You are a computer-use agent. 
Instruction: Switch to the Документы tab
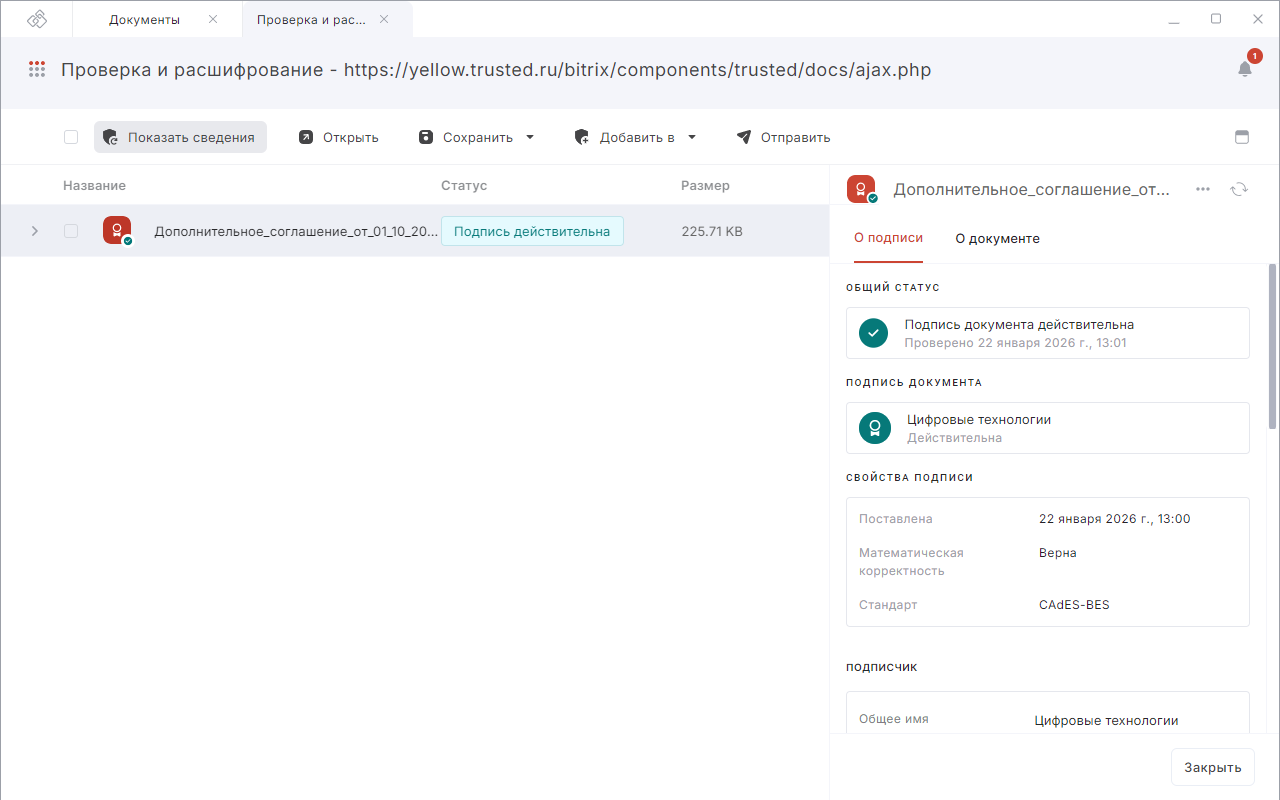click(x=147, y=17)
